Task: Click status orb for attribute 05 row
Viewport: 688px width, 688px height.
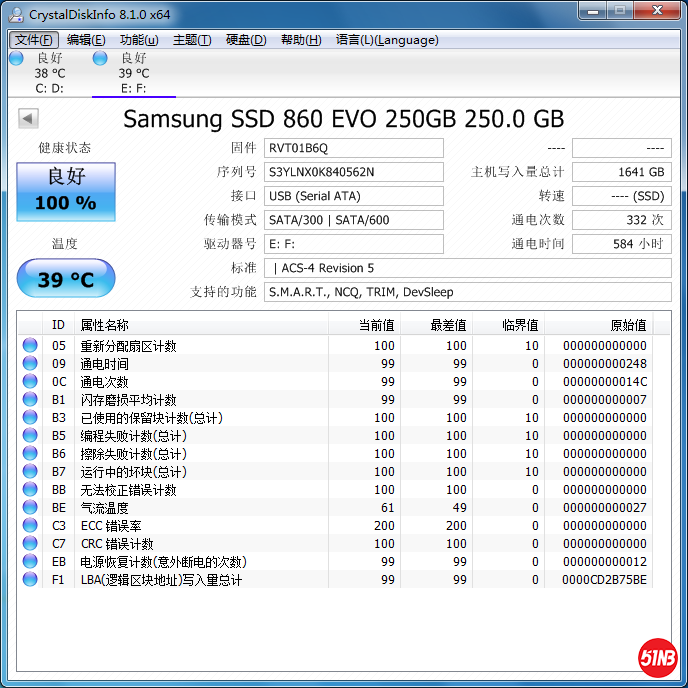Action: tap(30, 346)
